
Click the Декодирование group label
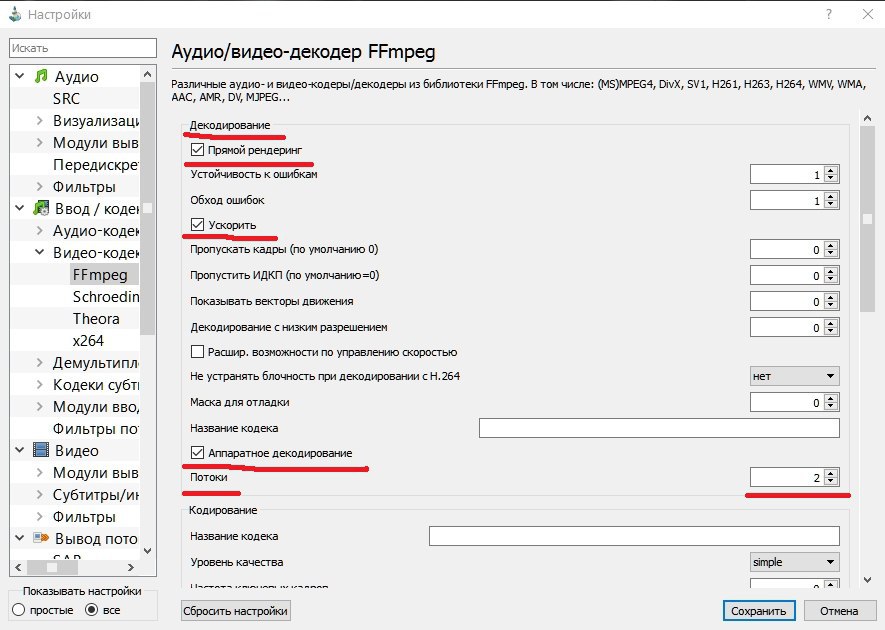(x=230, y=125)
